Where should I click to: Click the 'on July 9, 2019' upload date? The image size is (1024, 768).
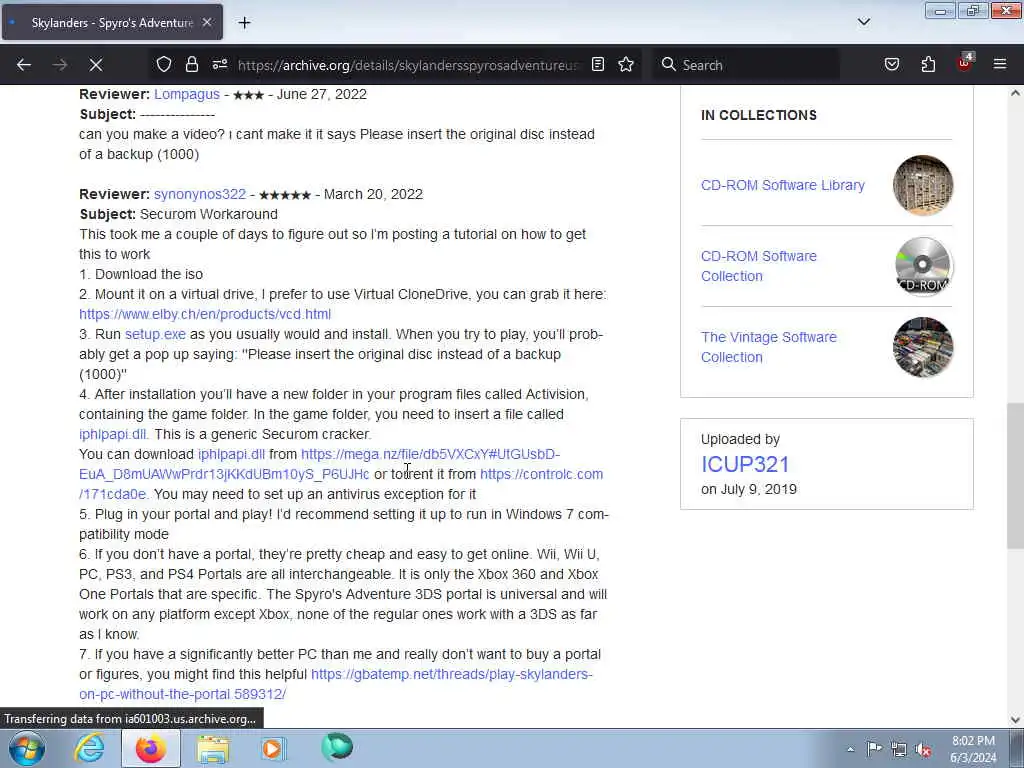tap(748, 489)
